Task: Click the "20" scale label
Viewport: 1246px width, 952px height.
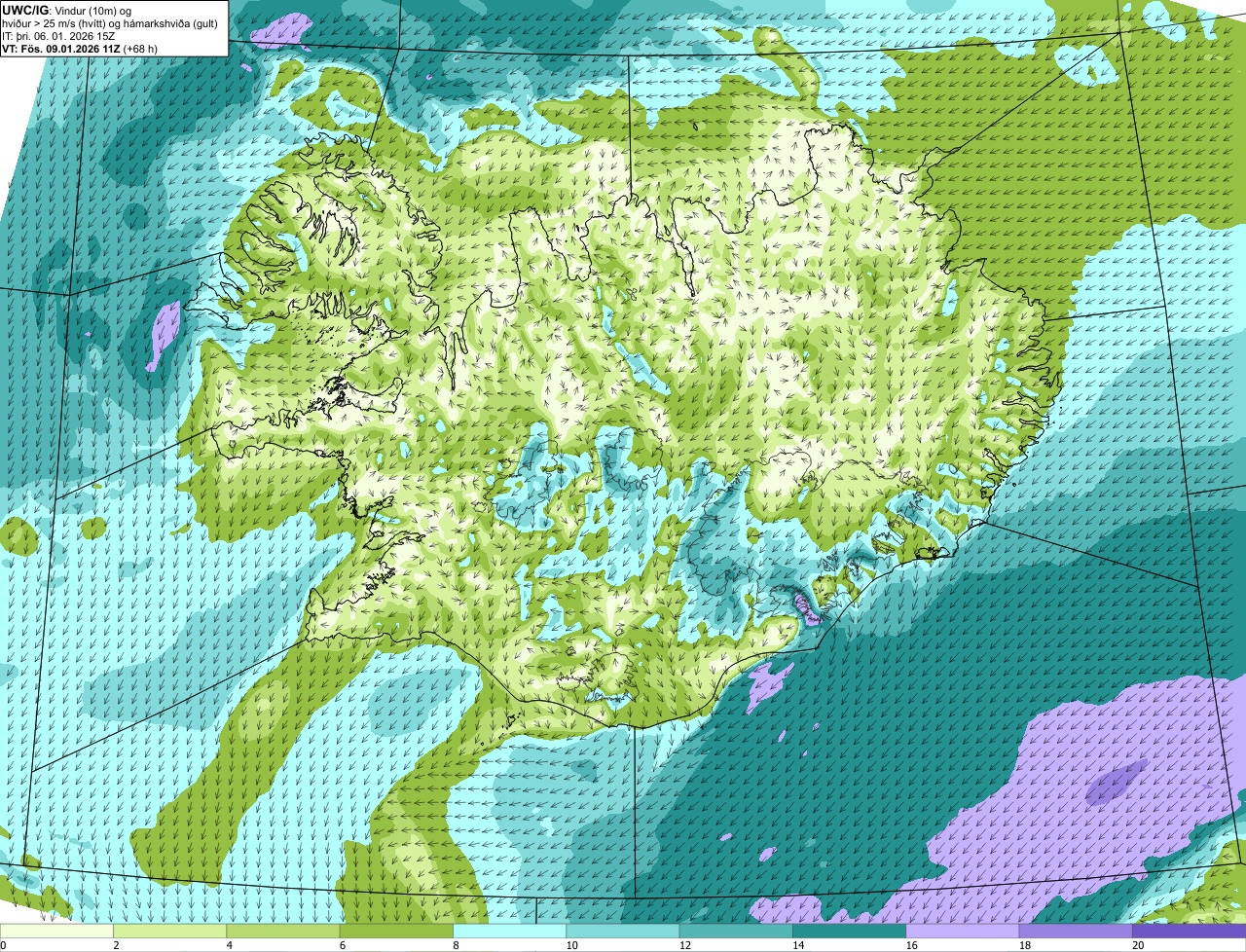Action: tap(1137, 945)
